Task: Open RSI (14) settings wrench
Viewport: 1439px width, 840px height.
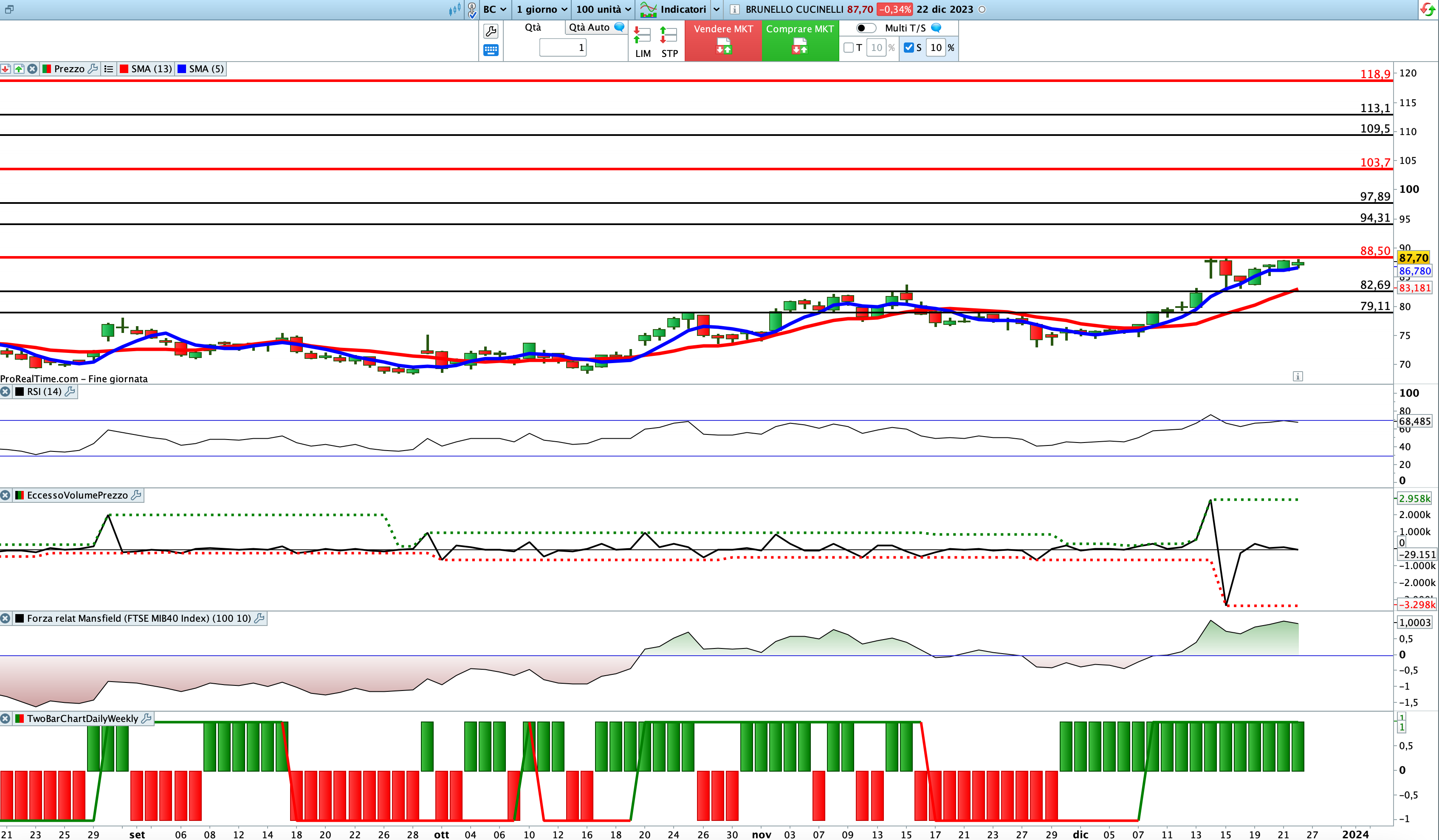Action: [x=70, y=391]
